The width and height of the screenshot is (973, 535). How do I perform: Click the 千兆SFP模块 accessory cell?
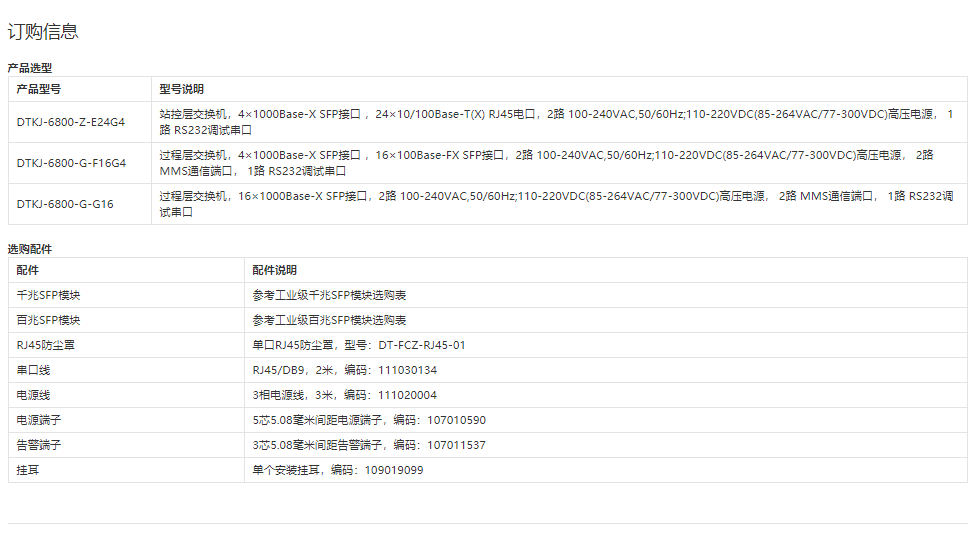49,295
